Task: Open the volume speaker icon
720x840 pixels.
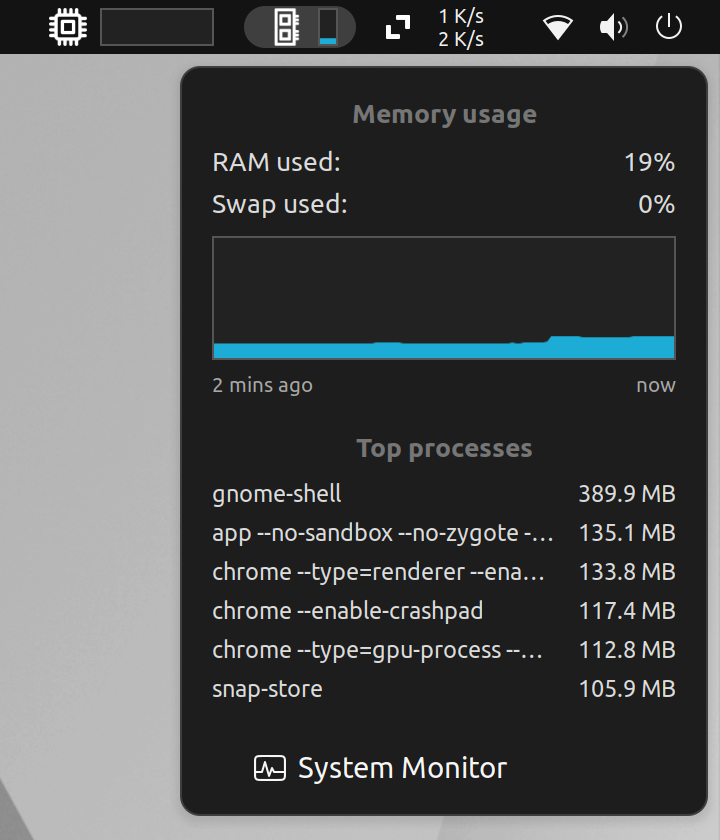Action: [x=613, y=27]
